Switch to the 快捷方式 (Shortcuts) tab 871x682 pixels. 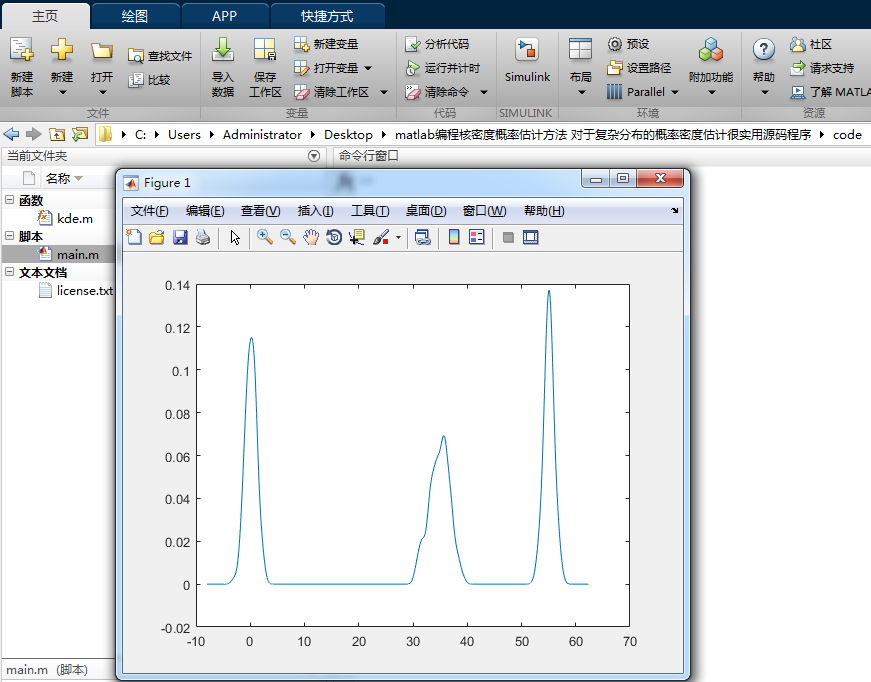(327, 16)
